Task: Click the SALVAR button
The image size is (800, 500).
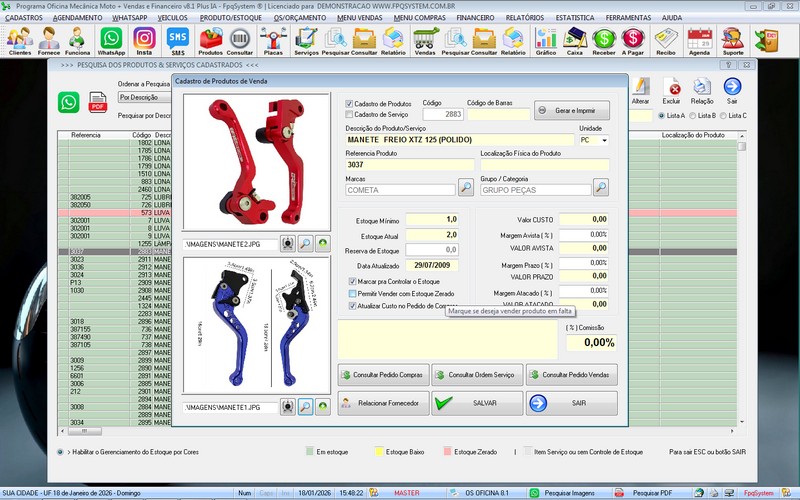Action: [477, 403]
